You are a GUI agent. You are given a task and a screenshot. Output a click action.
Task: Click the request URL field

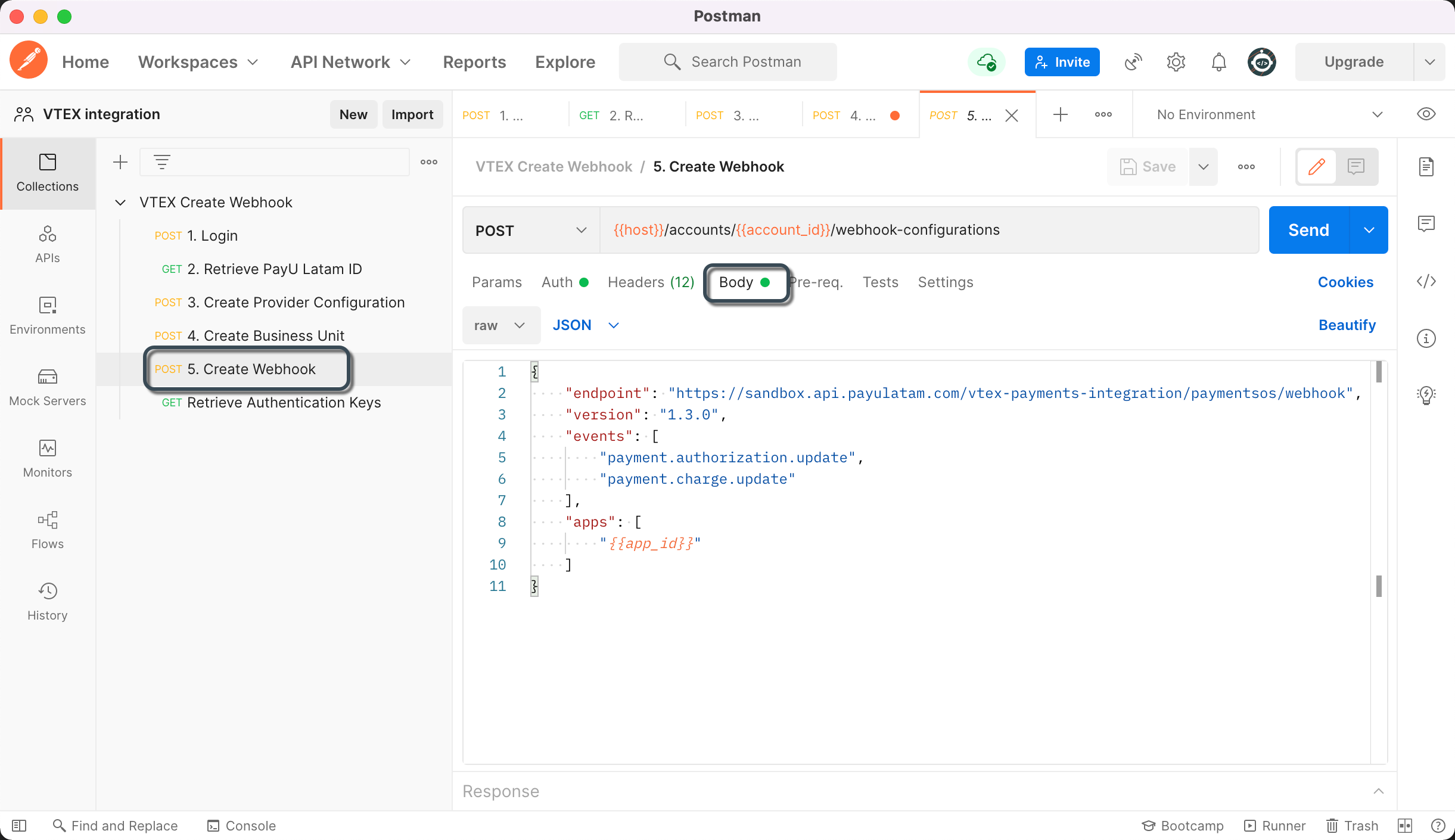click(x=929, y=230)
